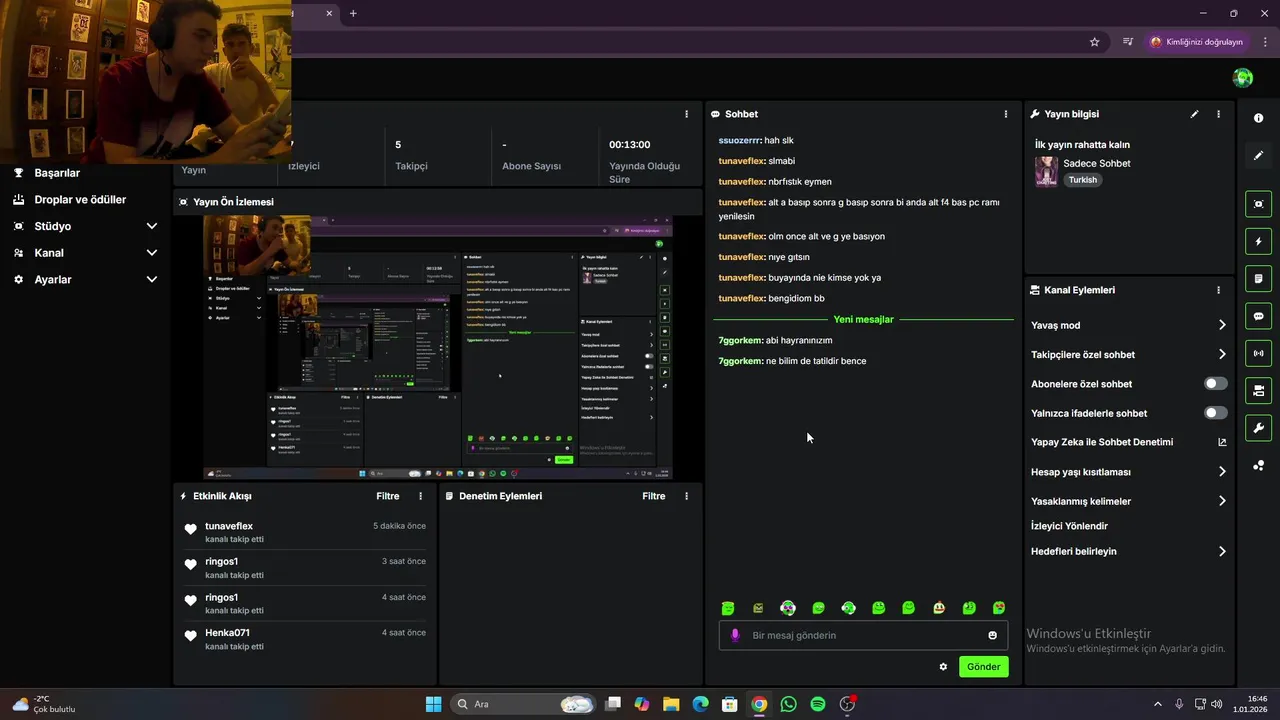Open the stats bar three-dot menu
Viewport: 1280px width, 720px height.
[686, 114]
